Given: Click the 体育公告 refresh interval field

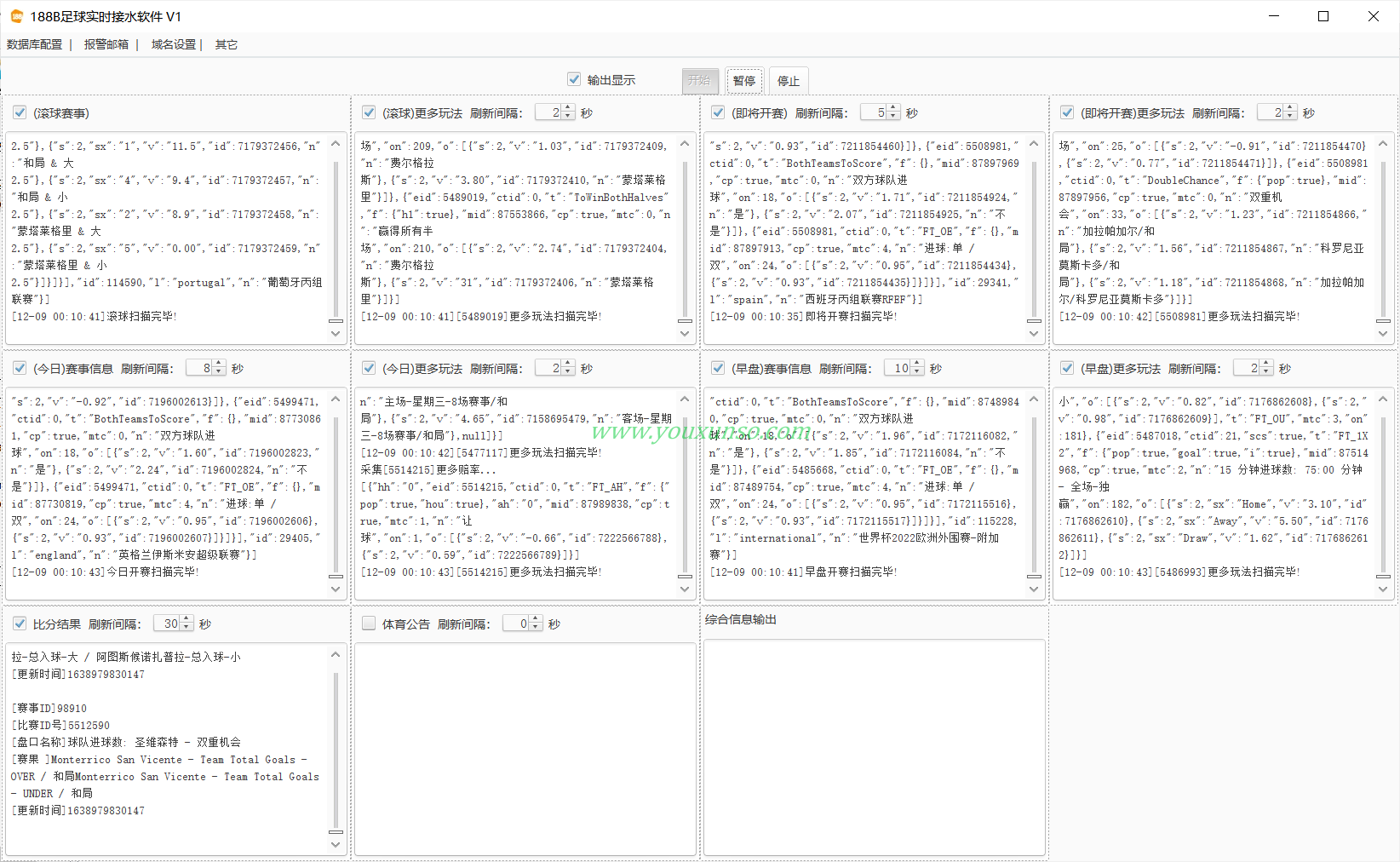Looking at the screenshot, I should tap(516, 624).
